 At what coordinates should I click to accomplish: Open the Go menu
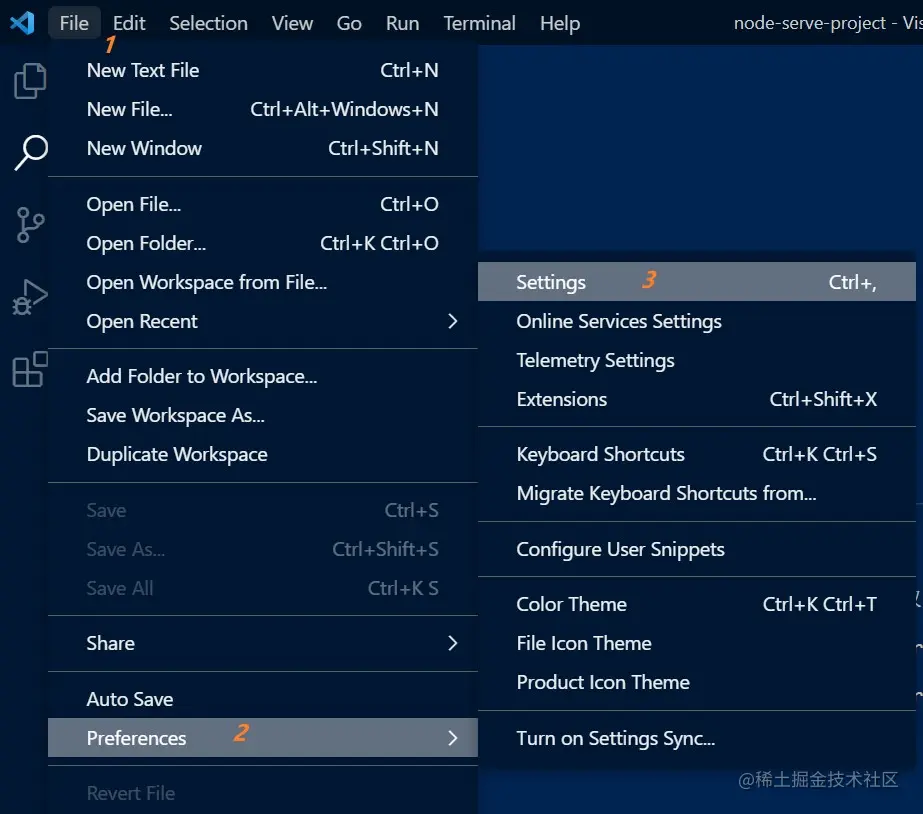348,23
